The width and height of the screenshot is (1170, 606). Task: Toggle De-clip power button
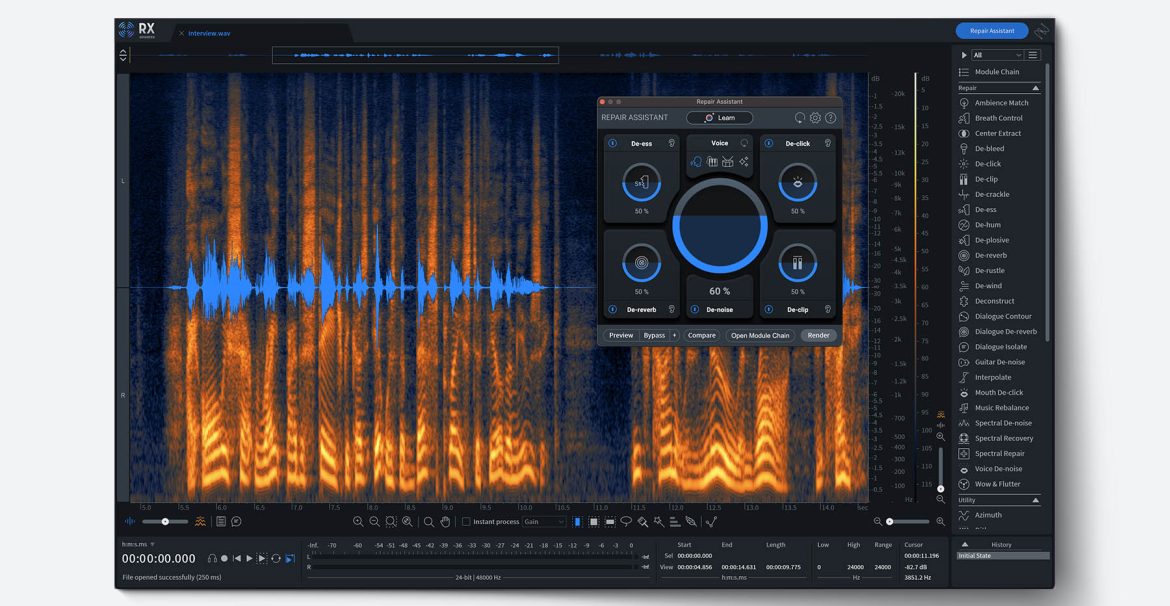pyautogui.click(x=769, y=309)
